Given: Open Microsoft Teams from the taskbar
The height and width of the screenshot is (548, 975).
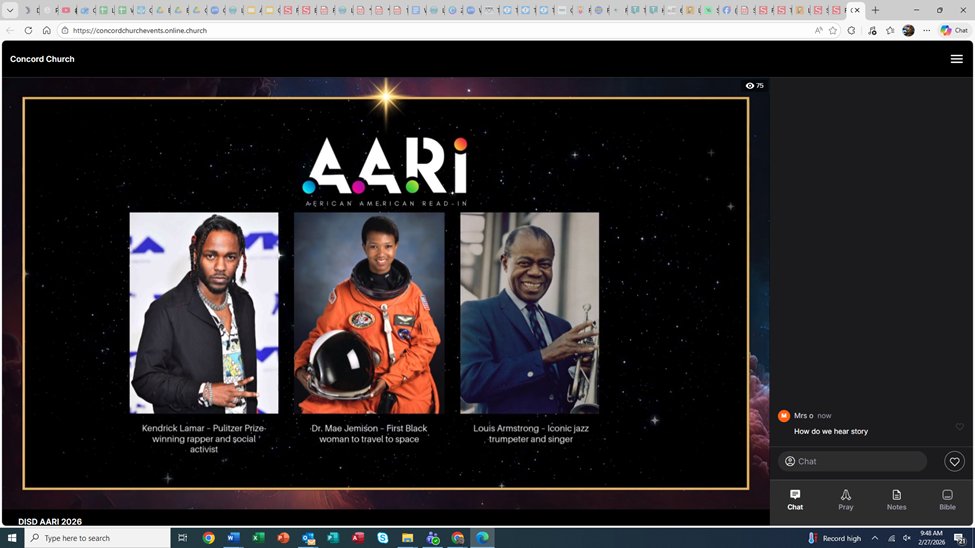Looking at the screenshot, I should point(433,538).
